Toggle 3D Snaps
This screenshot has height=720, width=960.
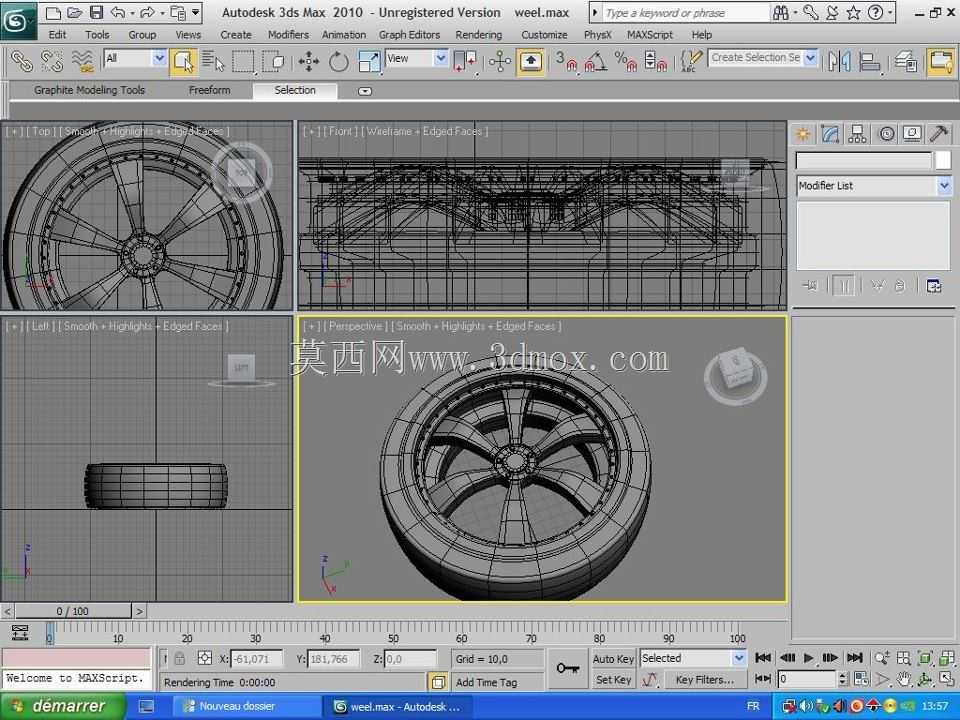coord(567,61)
